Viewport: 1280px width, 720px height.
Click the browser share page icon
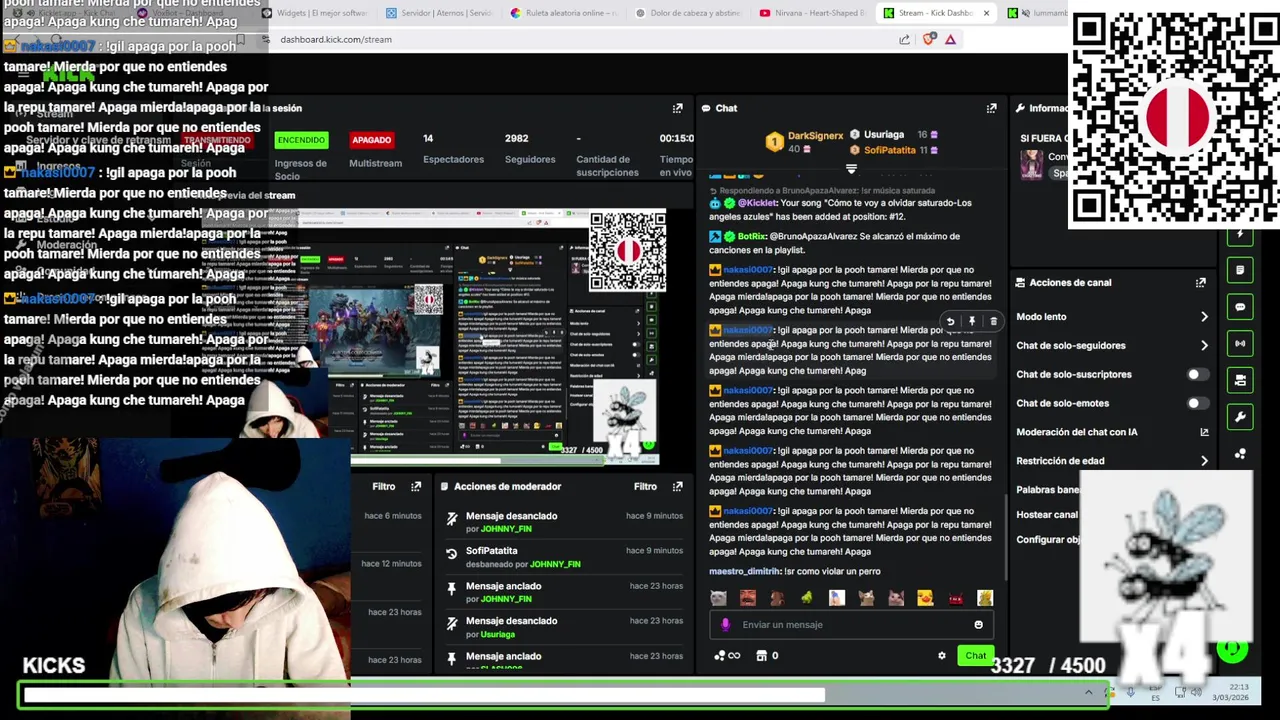pos(904,39)
